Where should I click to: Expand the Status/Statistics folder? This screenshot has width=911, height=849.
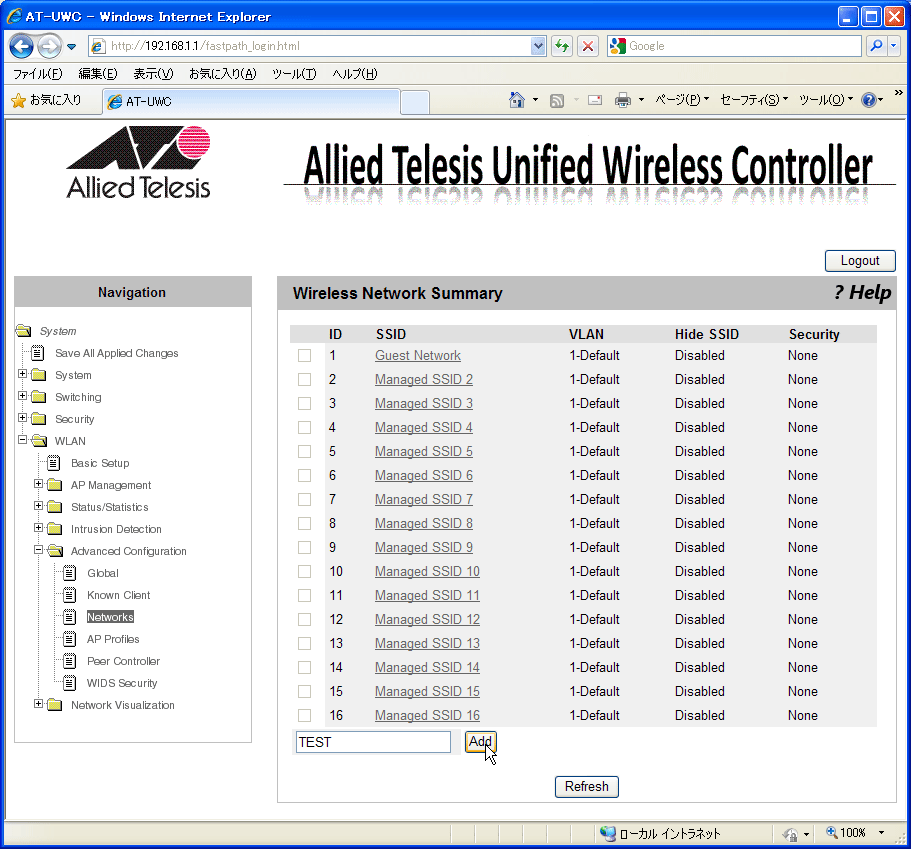tap(38, 506)
